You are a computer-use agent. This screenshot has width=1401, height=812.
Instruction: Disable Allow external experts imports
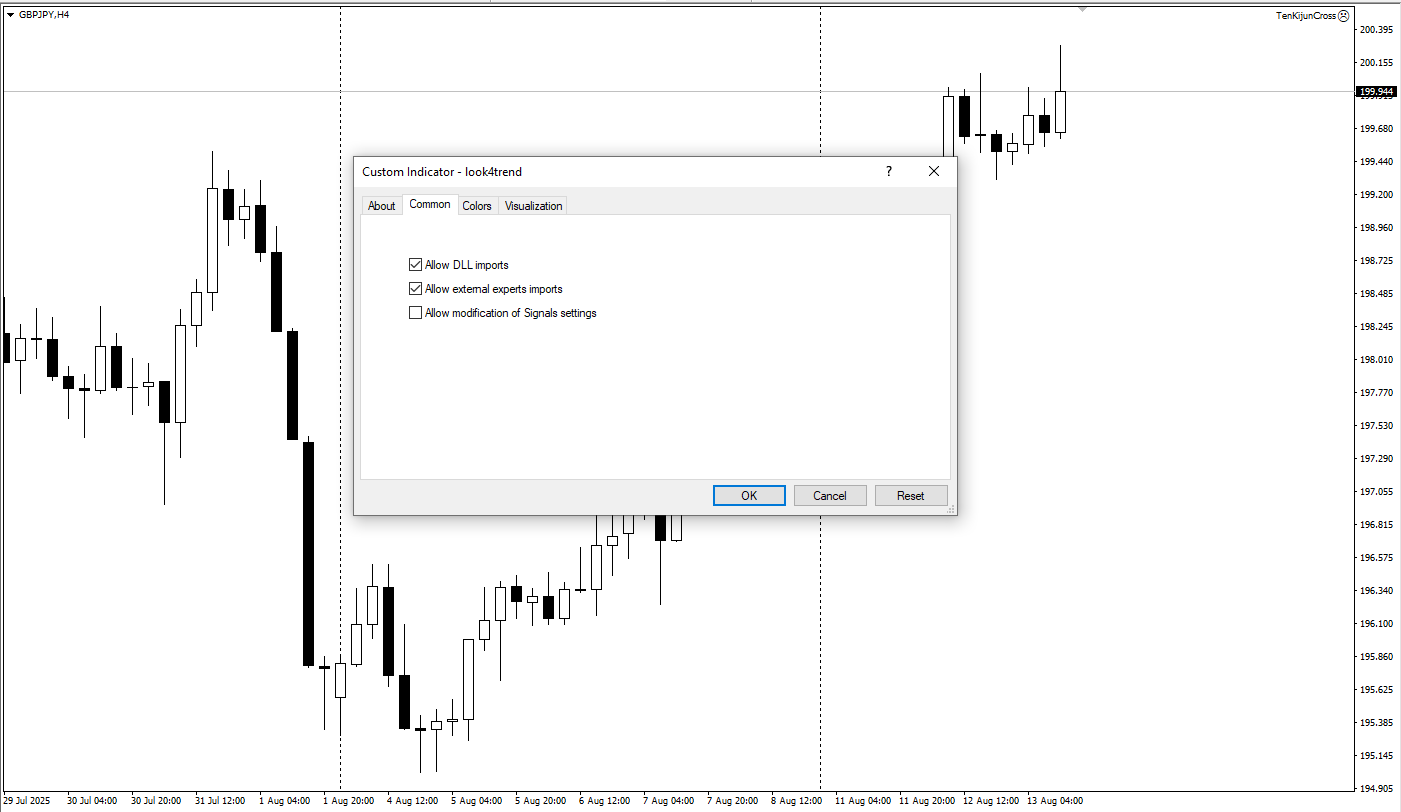click(416, 289)
